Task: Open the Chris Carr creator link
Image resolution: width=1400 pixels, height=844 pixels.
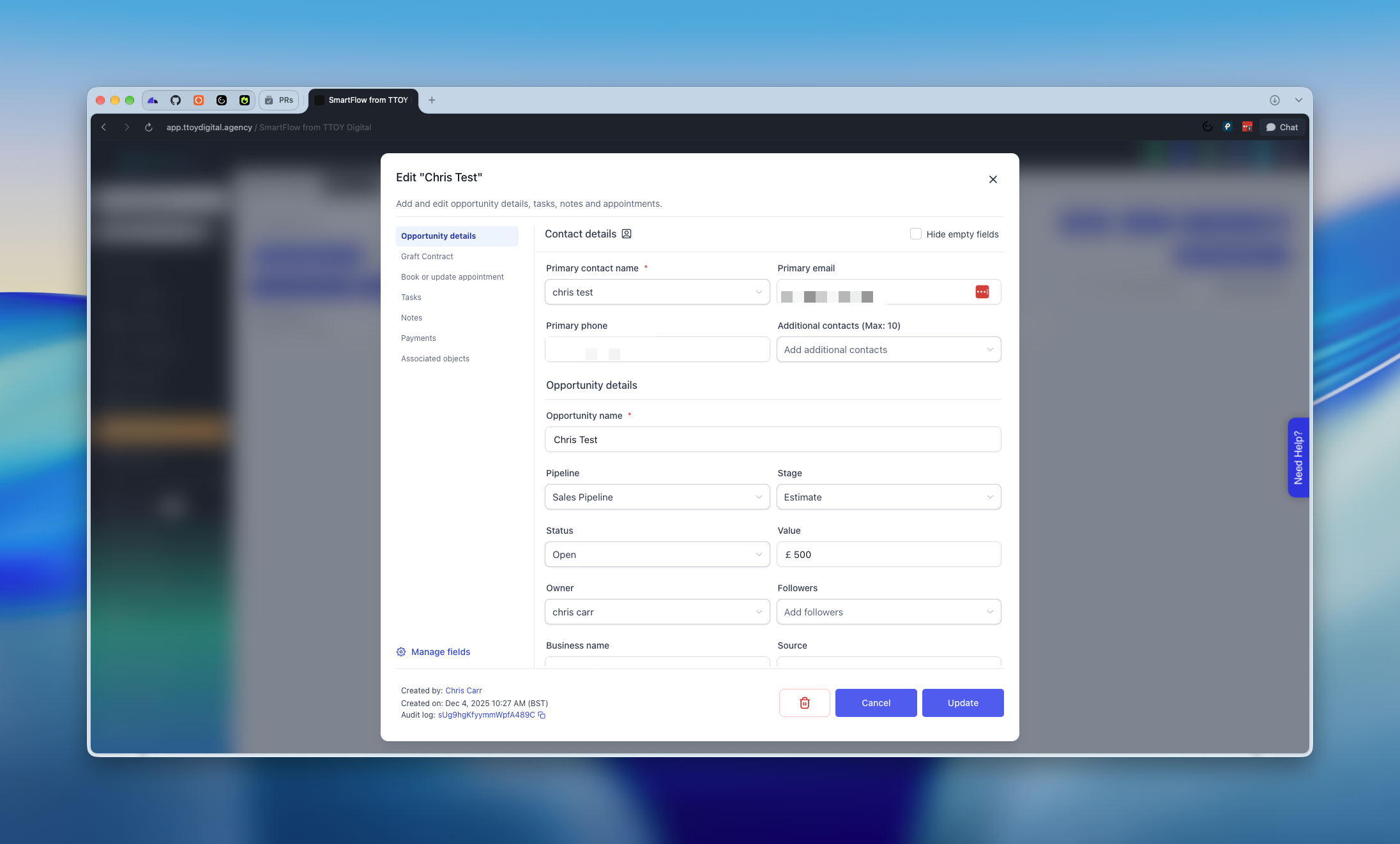Action: 464,691
